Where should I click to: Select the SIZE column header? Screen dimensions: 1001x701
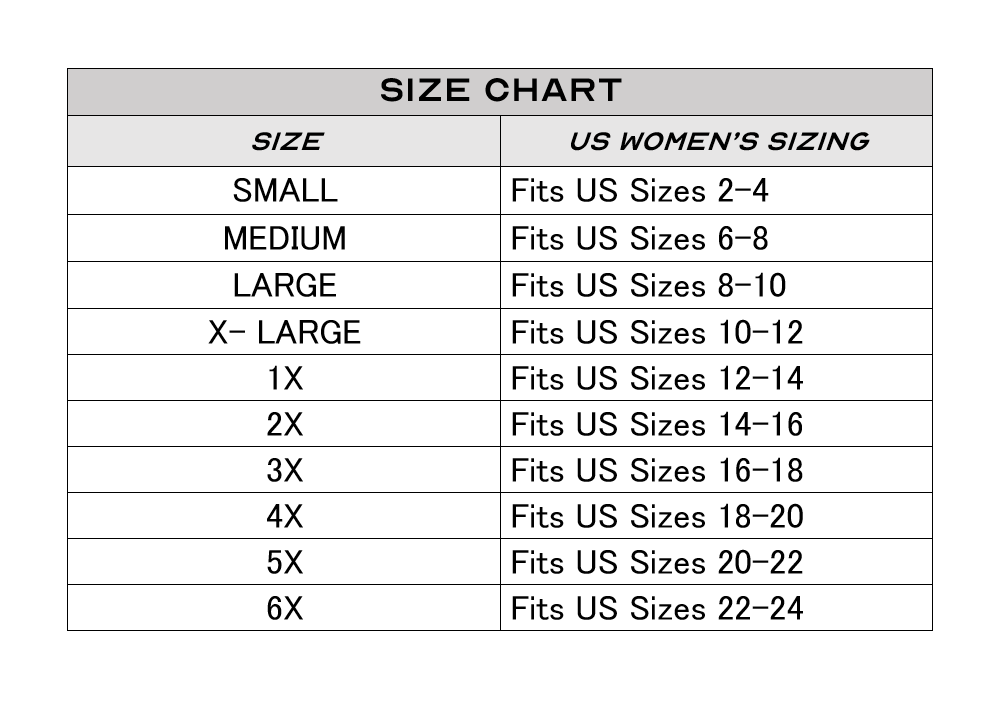point(284,141)
